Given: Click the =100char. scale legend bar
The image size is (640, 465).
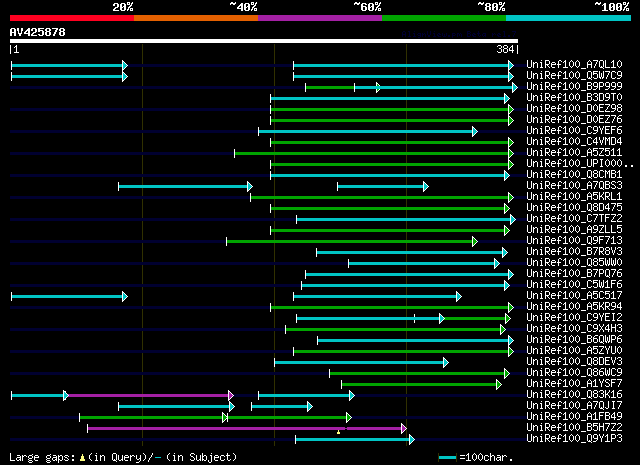Looking at the screenshot, I should tap(447, 458).
